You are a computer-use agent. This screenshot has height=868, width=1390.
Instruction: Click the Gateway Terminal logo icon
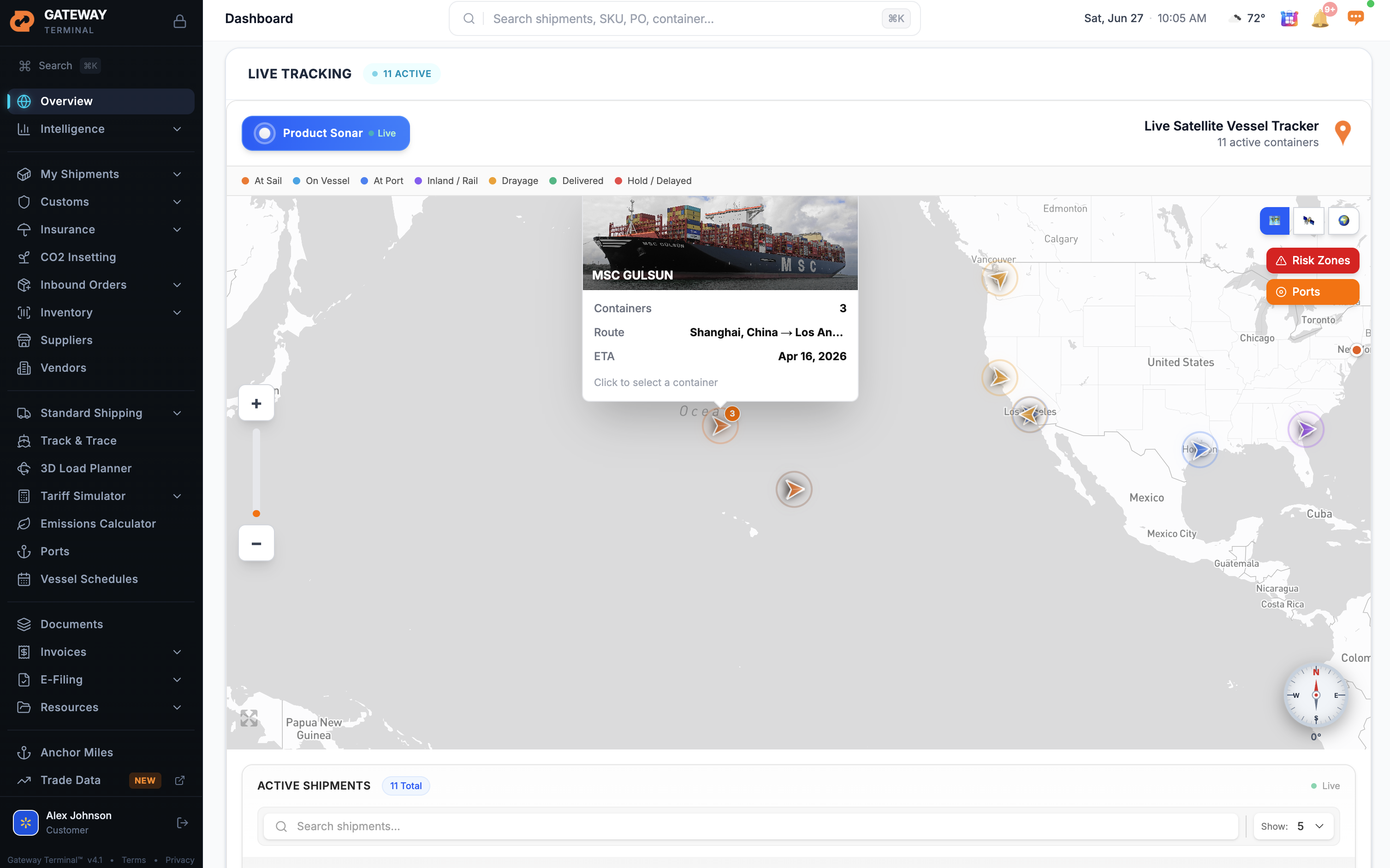point(22,21)
